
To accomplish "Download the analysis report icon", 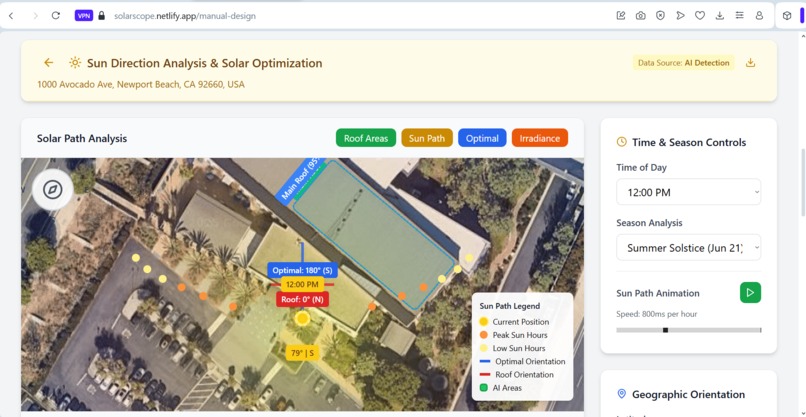I will pyautogui.click(x=750, y=63).
